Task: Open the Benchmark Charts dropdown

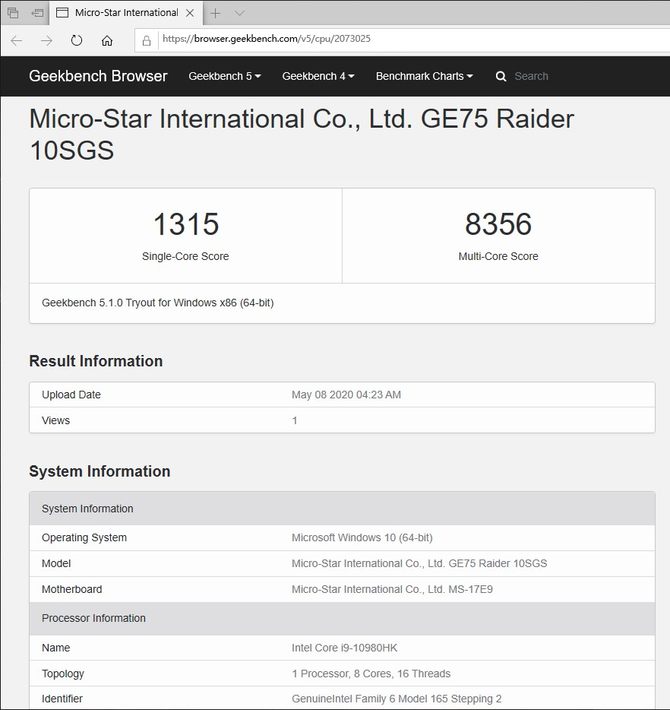Action: click(424, 76)
